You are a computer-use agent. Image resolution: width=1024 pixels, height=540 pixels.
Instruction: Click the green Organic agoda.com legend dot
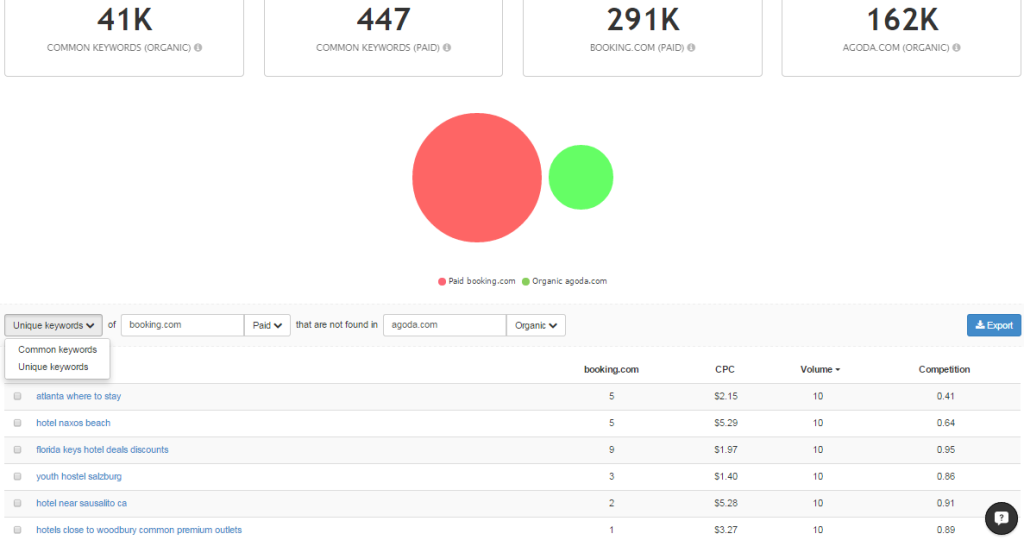click(526, 281)
